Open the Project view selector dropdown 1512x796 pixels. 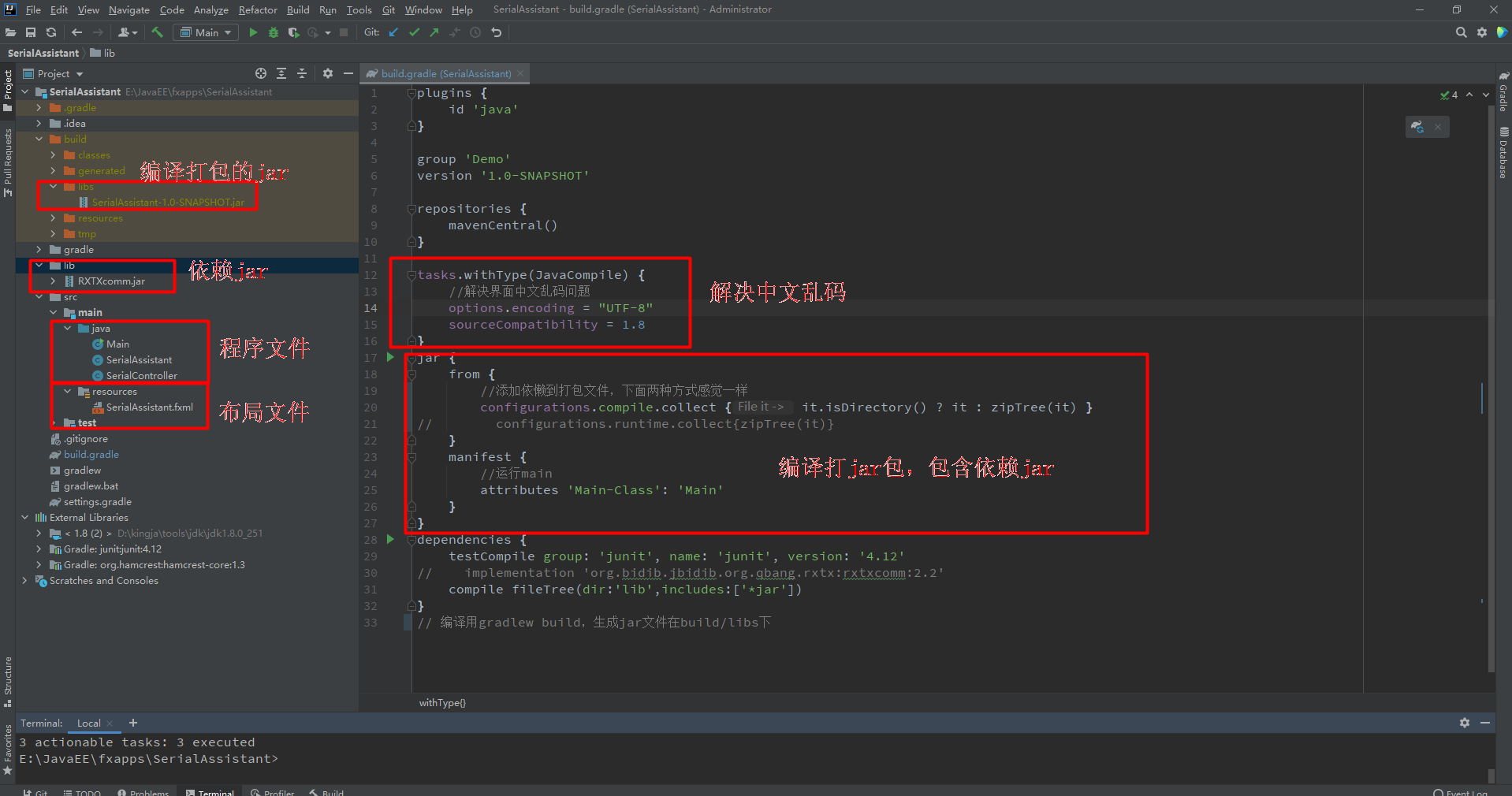pos(54,73)
